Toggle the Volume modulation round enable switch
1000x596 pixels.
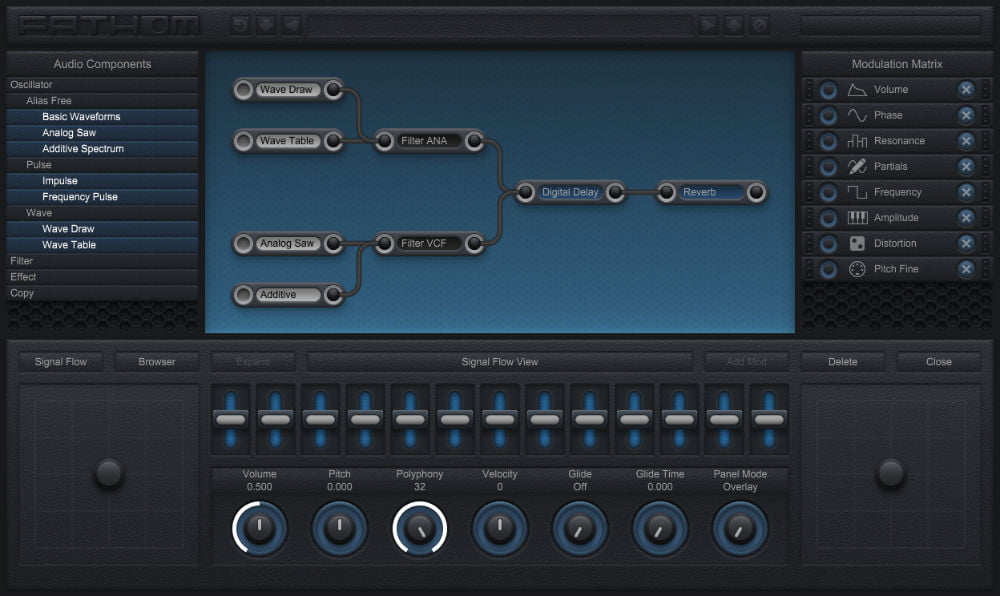pyautogui.click(x=828, y=90)
